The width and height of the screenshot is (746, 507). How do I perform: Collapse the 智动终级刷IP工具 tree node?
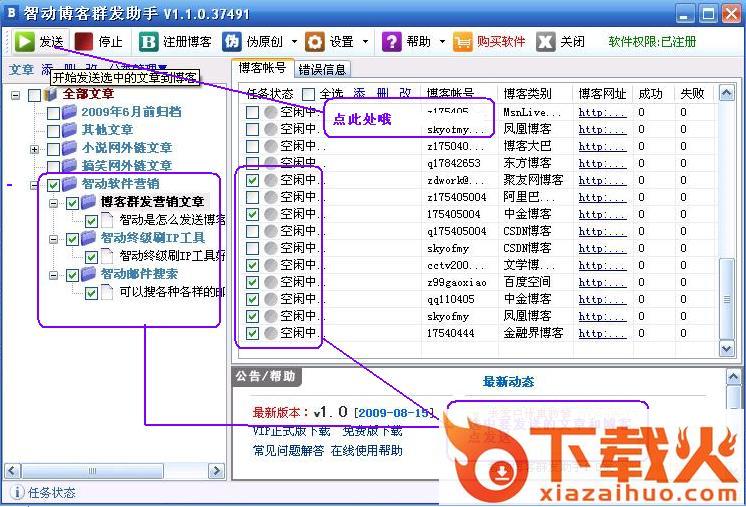click(54, 239)
